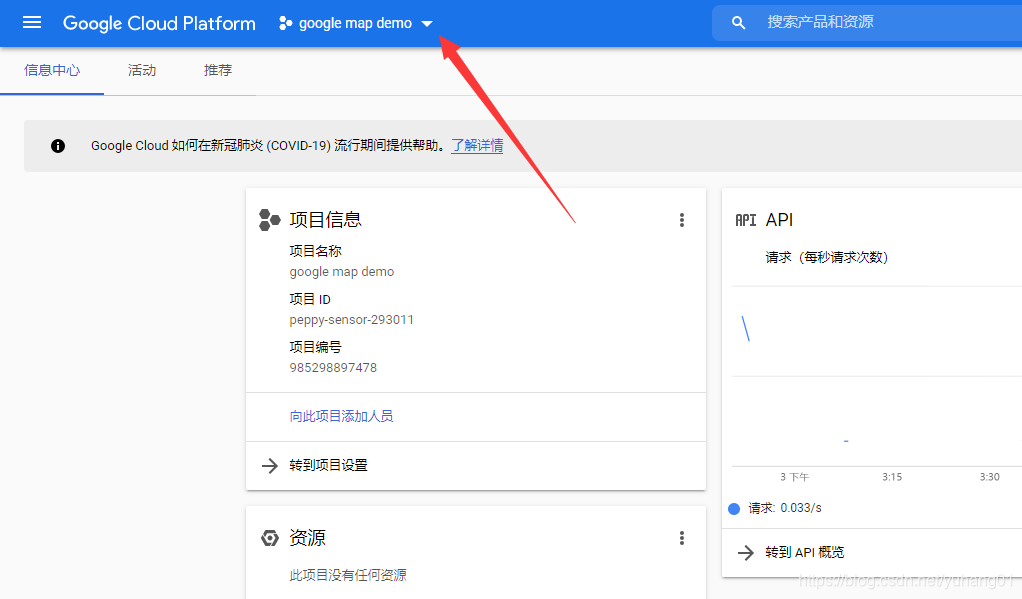1022x599 pixels.
Task: Expand project dropdown arrow in header
Action: click(x=427, y=24)
